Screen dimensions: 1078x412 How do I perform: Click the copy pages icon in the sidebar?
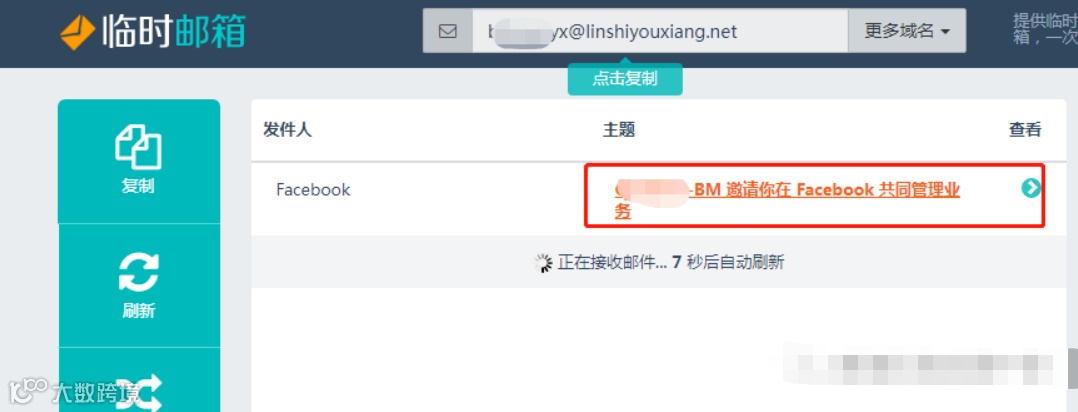tap(139, 147)
